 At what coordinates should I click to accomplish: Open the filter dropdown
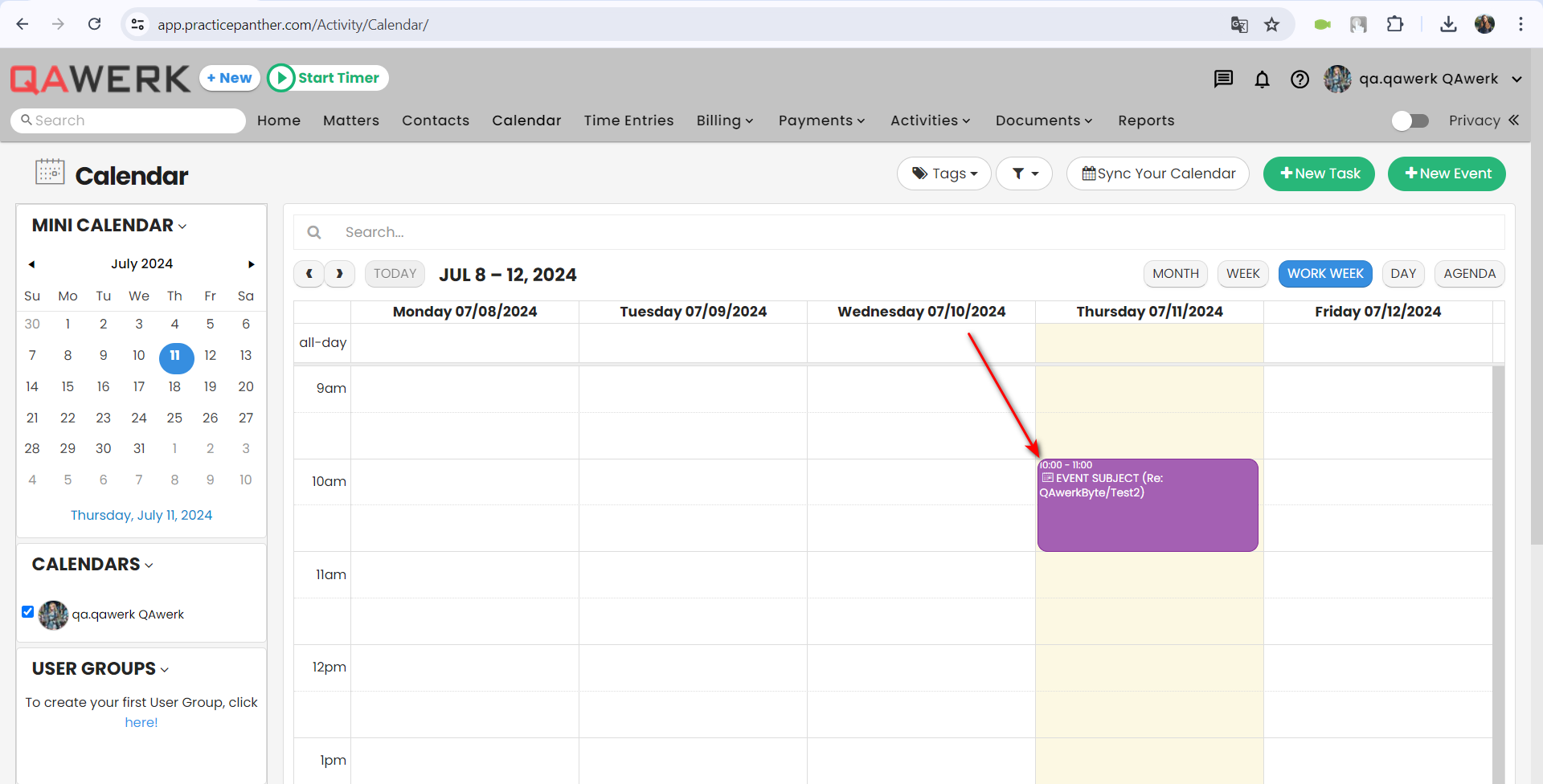tap(1025, 174)
